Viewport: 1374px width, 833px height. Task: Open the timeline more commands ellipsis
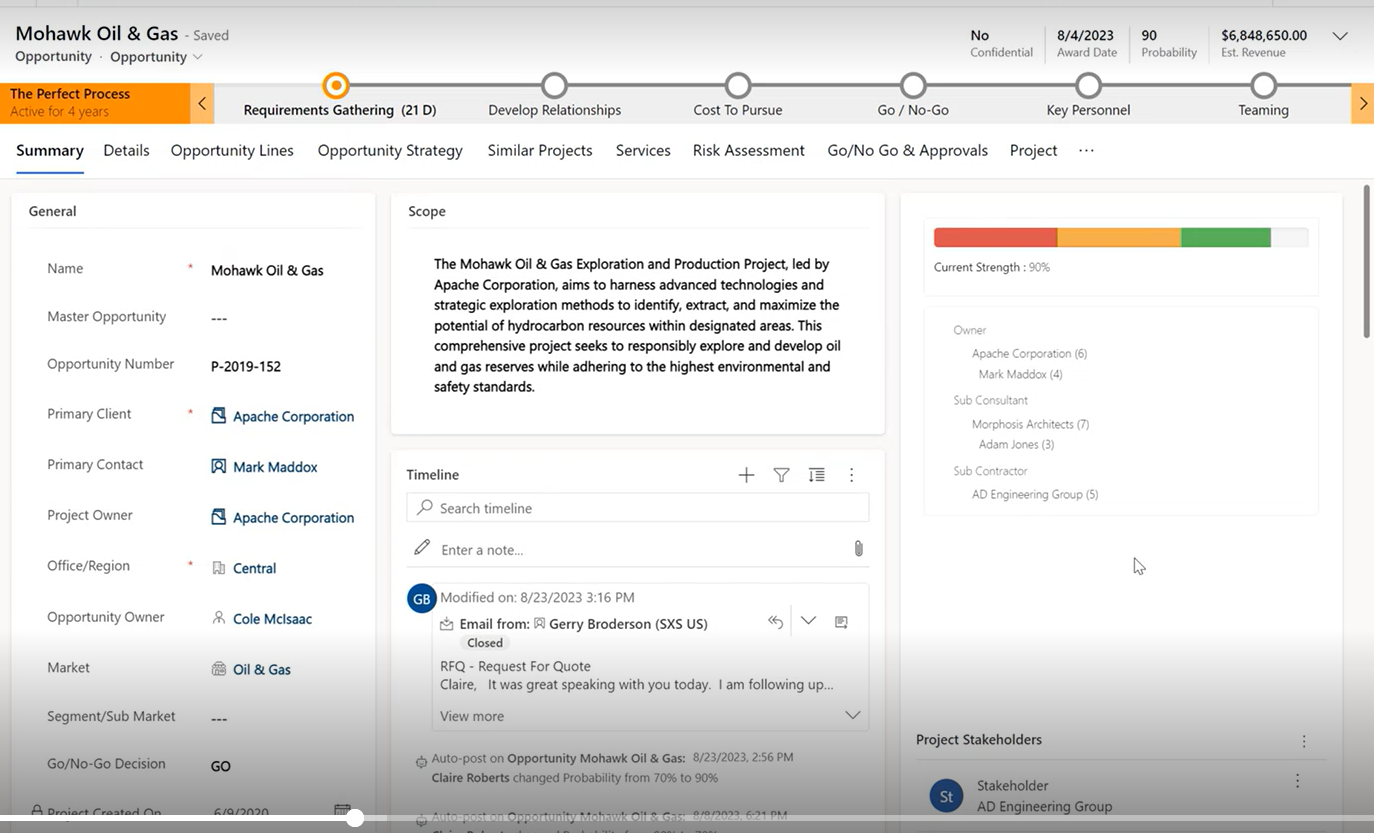tap(851, 475)
